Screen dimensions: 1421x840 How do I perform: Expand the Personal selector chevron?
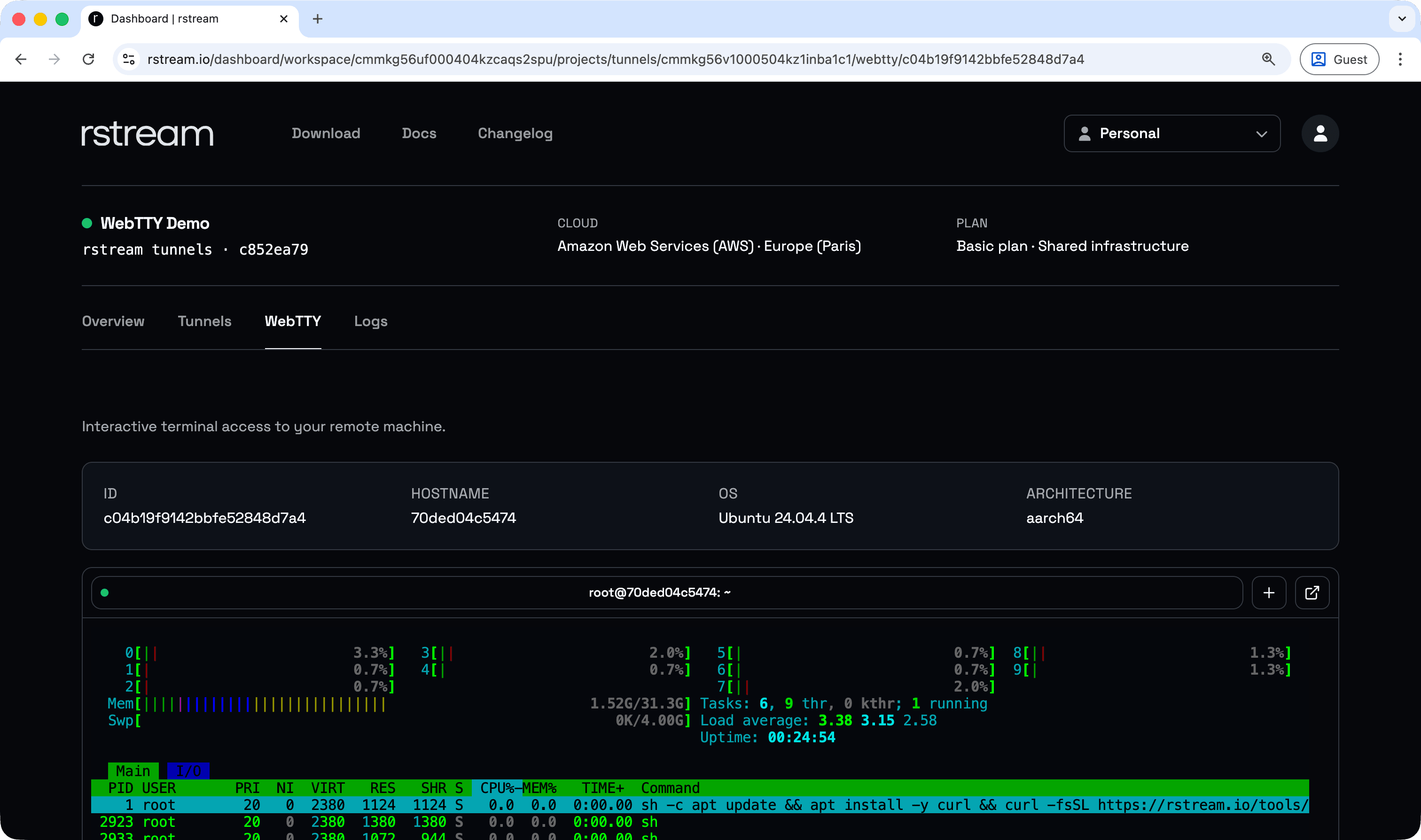click(1262, 134)
